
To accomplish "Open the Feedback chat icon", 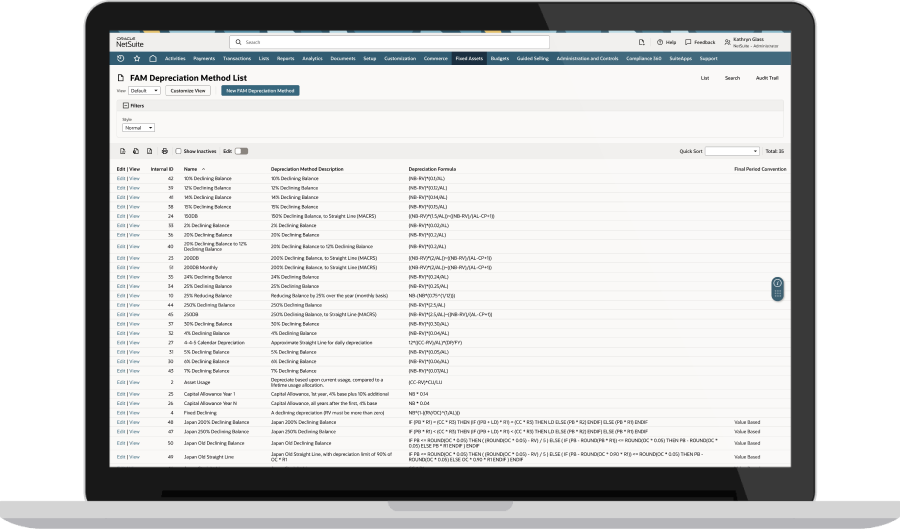I will pyautogui.click(x=700, y=42).
